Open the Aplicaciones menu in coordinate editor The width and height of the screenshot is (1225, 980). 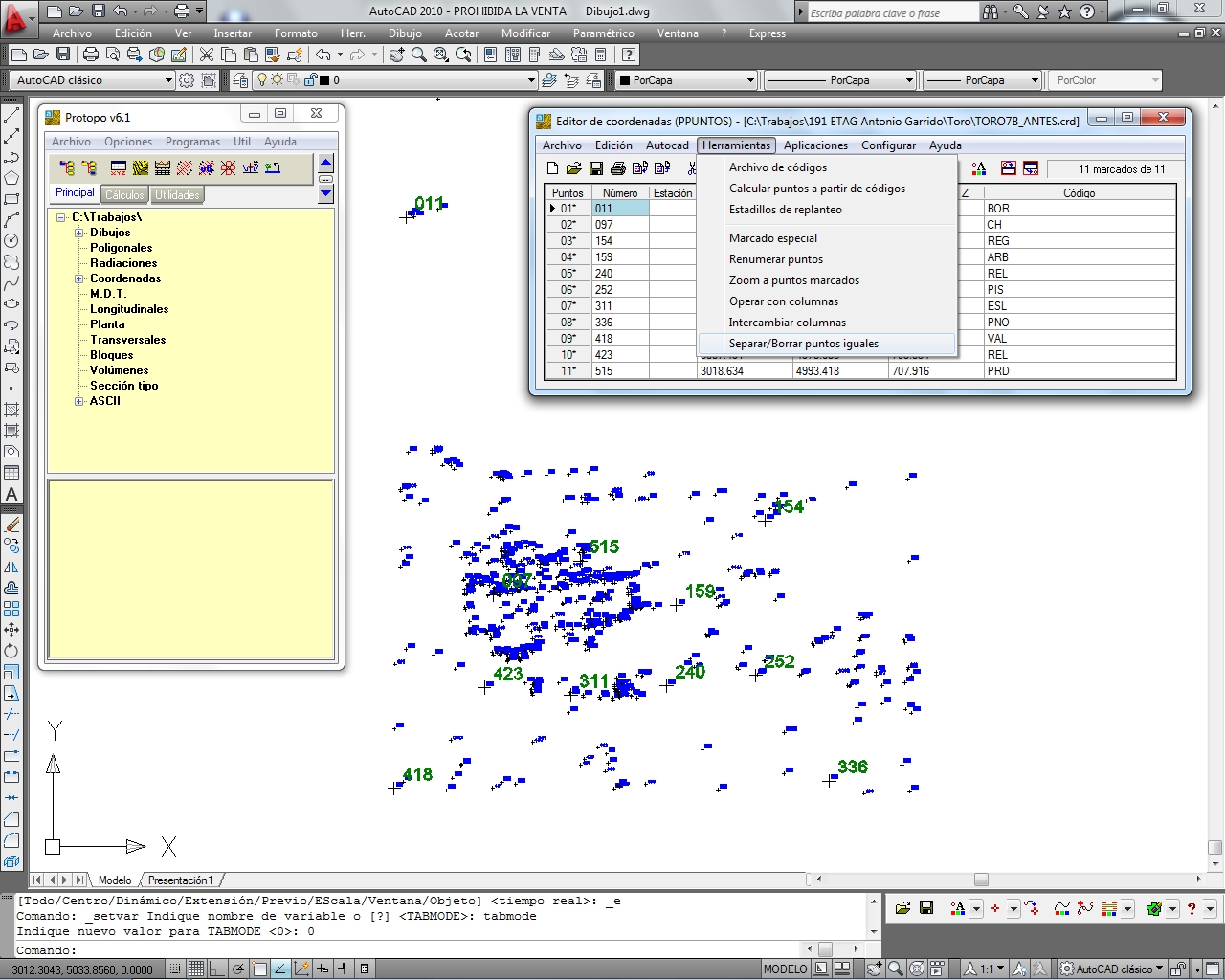pyautogui.click(x=815, y=145)
